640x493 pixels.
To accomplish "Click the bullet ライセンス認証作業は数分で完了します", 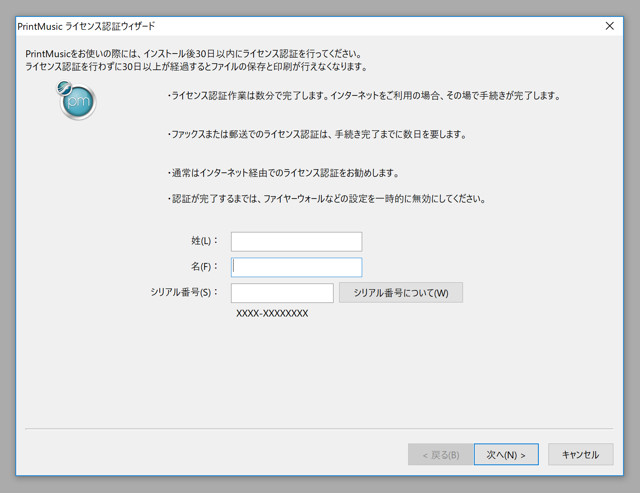I will pos(364,96).
